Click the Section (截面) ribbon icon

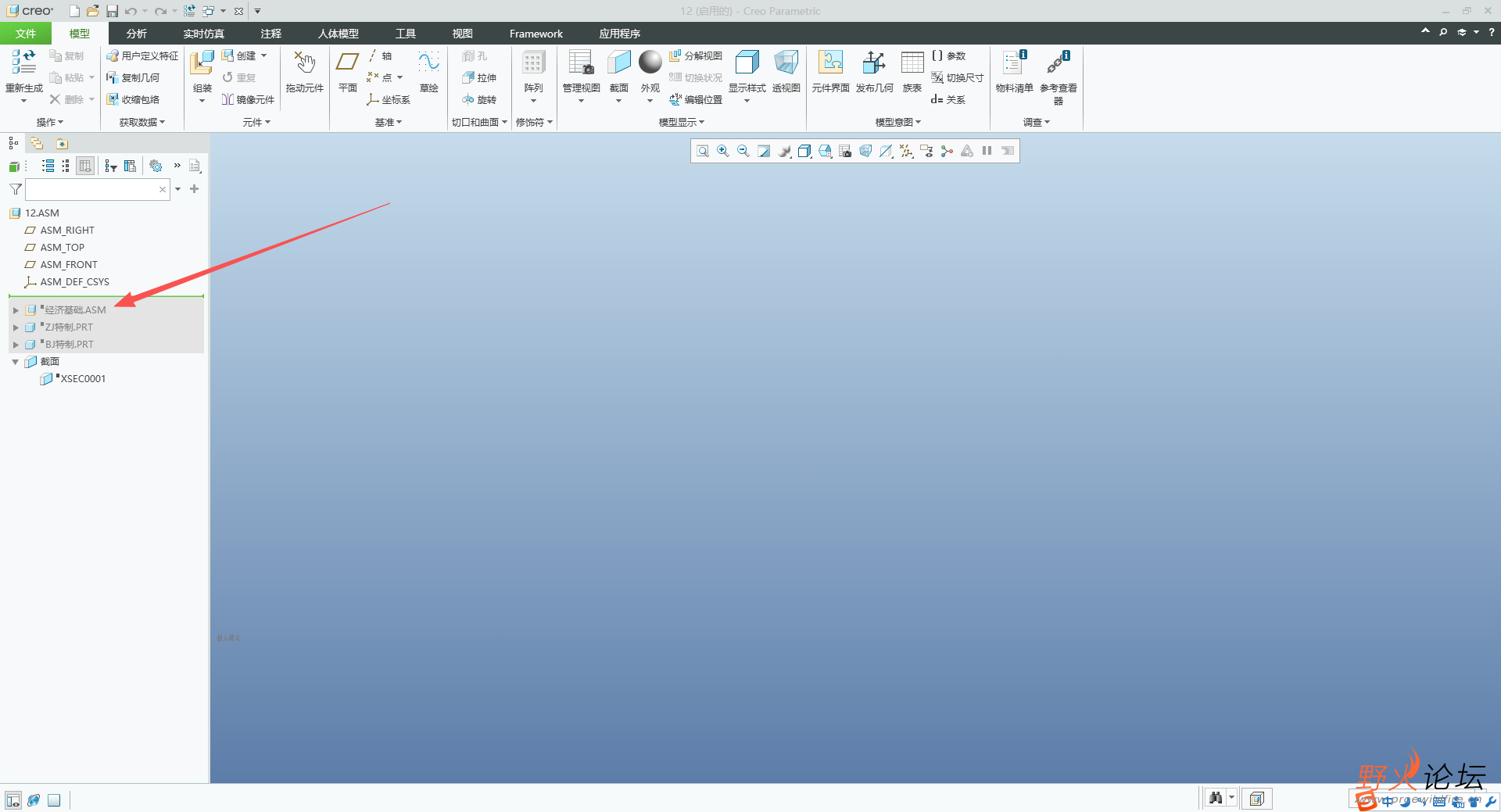tap(618, 62)
